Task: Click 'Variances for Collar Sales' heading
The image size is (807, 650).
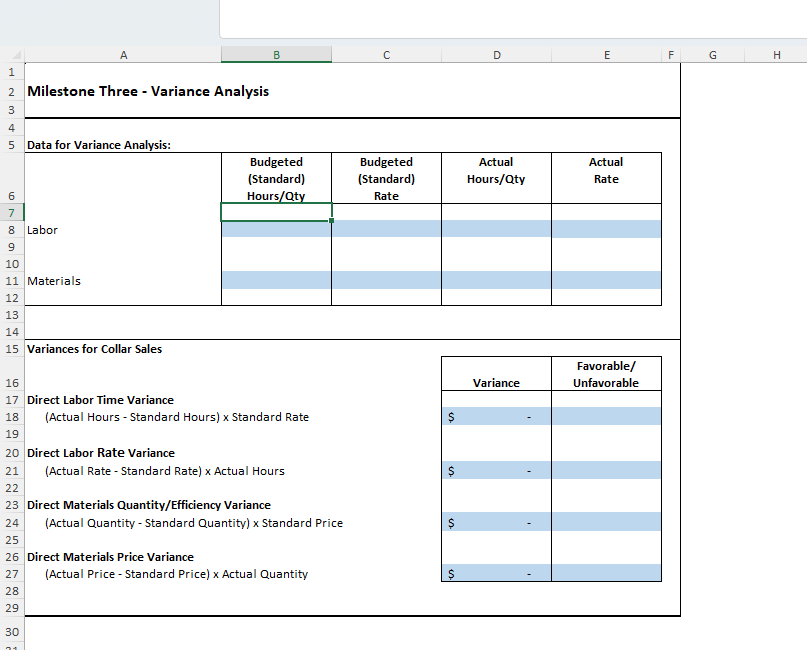Action: tap(94, 349)
